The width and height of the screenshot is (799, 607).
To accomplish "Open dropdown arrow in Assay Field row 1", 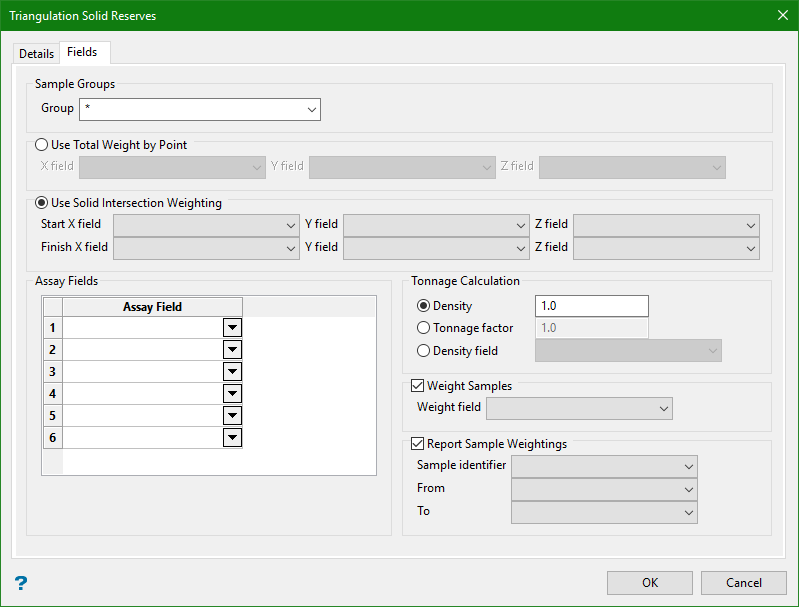I will point(232,328).
